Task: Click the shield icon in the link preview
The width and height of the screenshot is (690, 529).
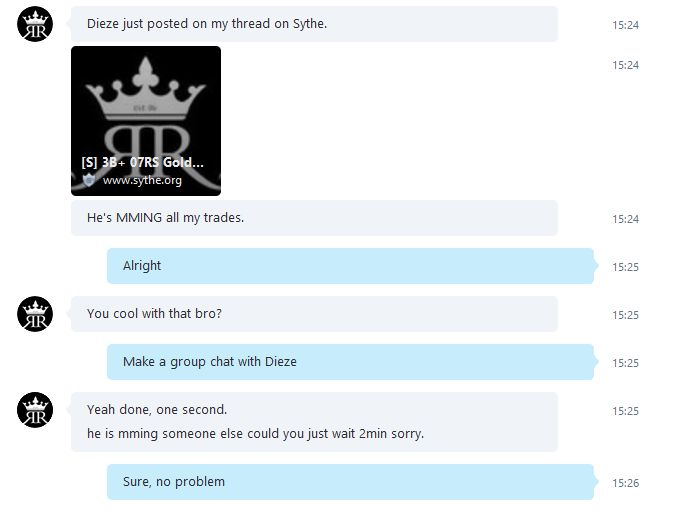Action: [89, 180]
